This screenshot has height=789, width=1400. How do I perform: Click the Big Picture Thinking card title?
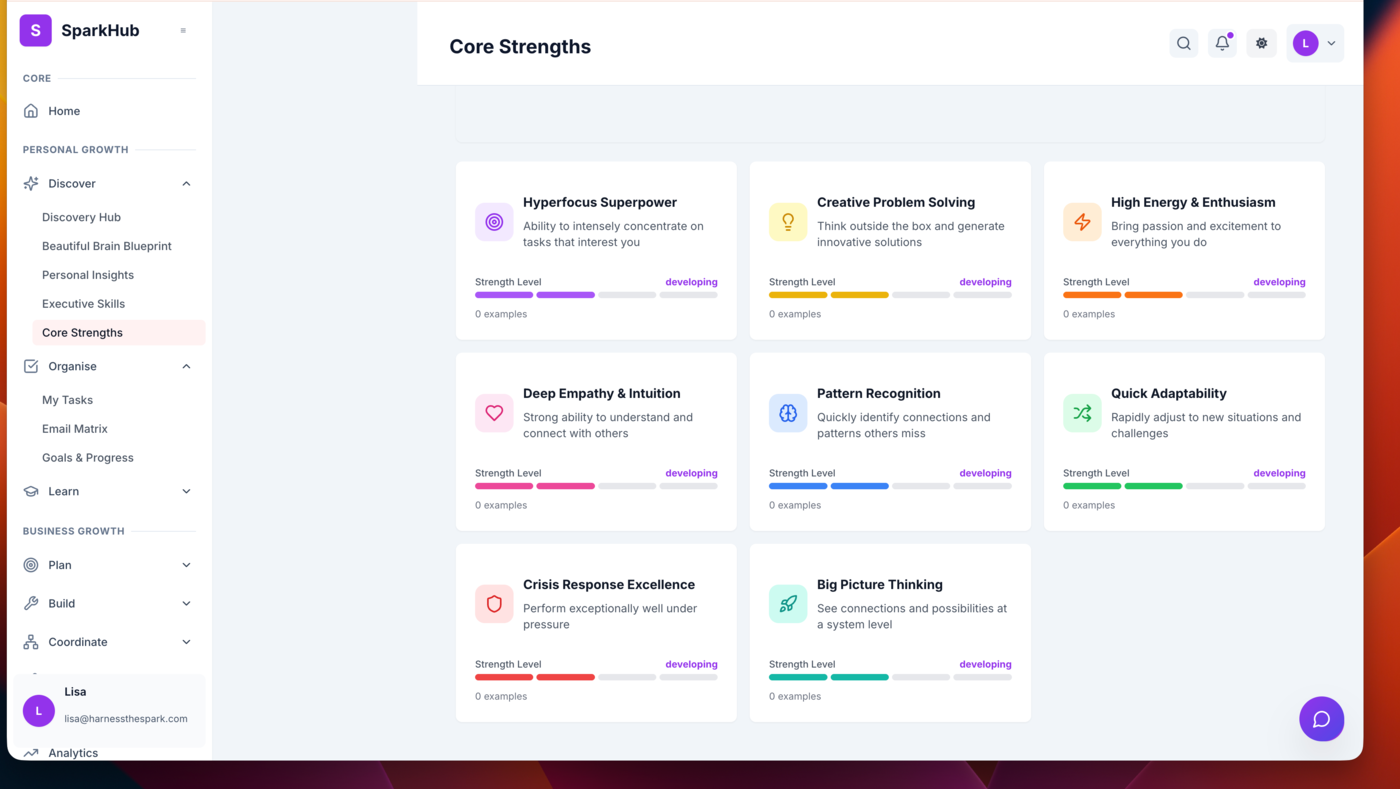point(880,585)
